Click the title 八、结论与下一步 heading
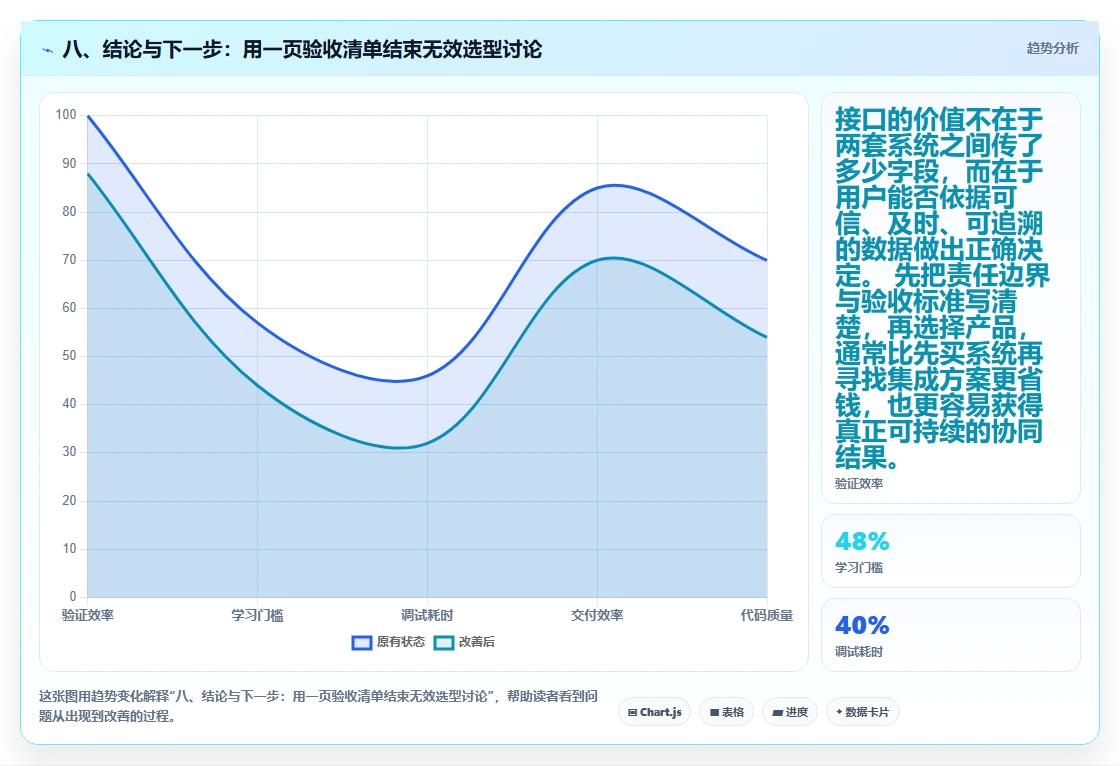 click(x=302, y=49)
